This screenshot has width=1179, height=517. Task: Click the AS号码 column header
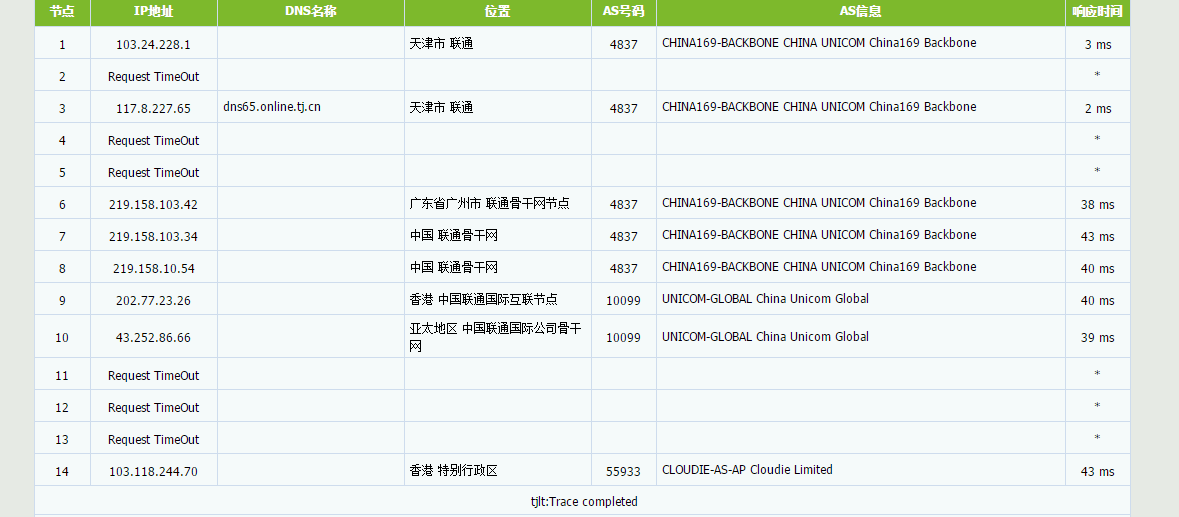tap(623, 12)
